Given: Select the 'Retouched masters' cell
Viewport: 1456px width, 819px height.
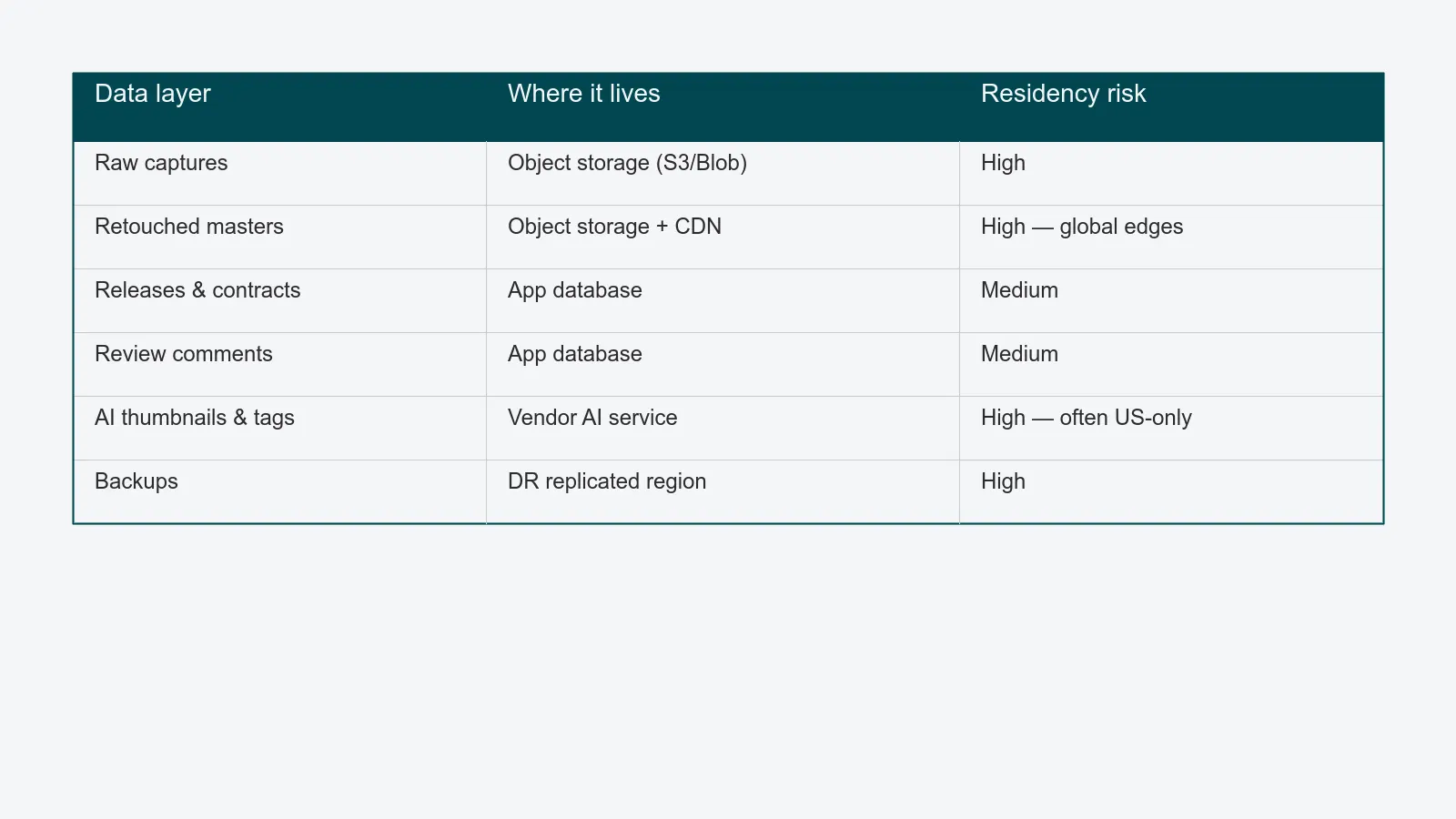Looking at the screenshot, I should coord(279,237).
